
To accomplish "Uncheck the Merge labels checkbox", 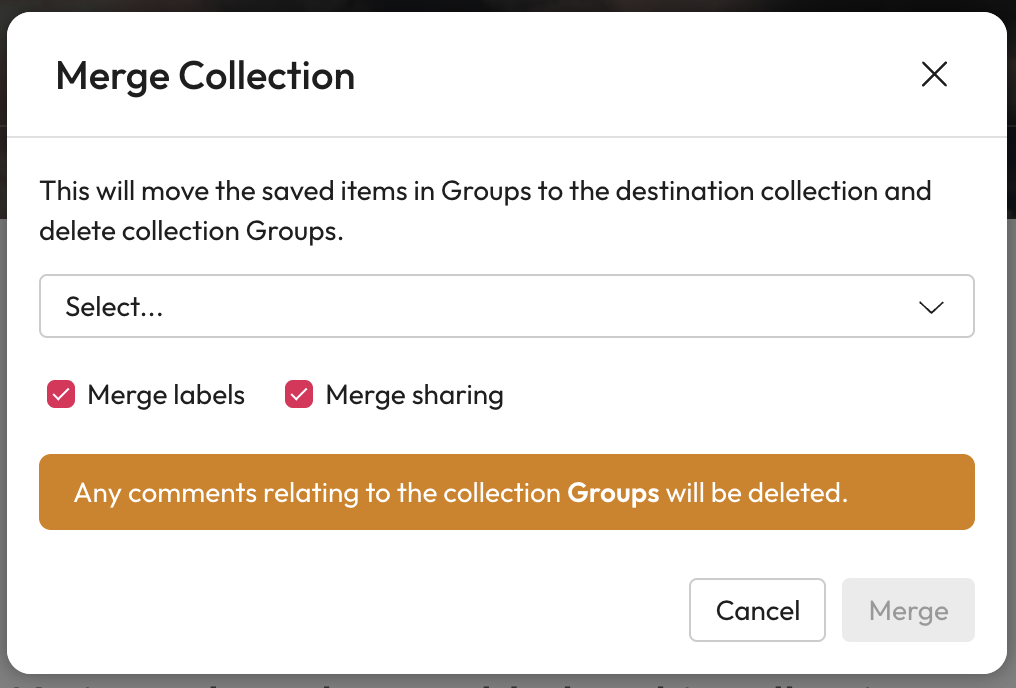I will coord(62,395).
